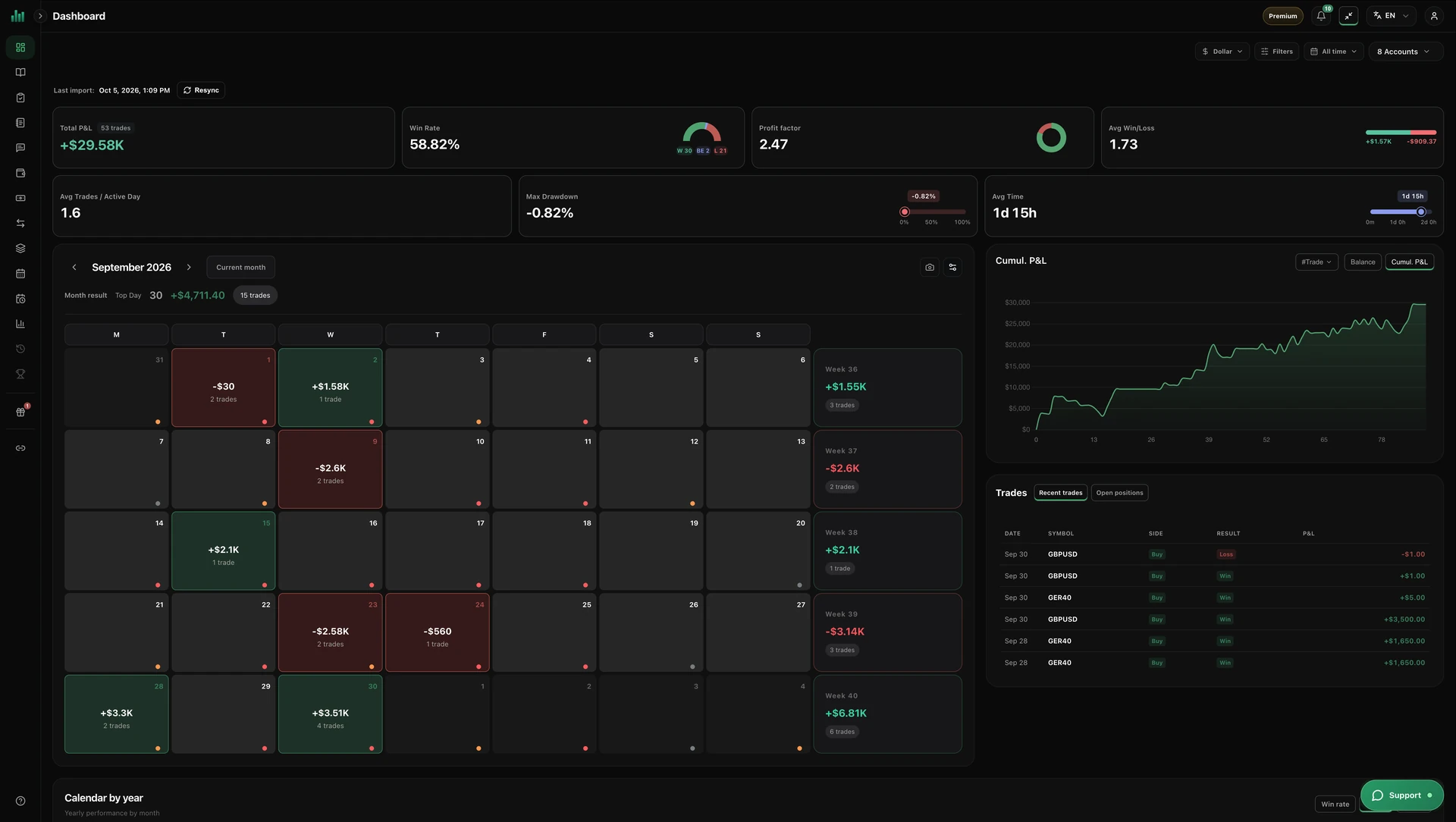Click the history clock sidebar icon
This screenshot has width=1456, height=822.
pyautogui.click(x=20, y=349)
